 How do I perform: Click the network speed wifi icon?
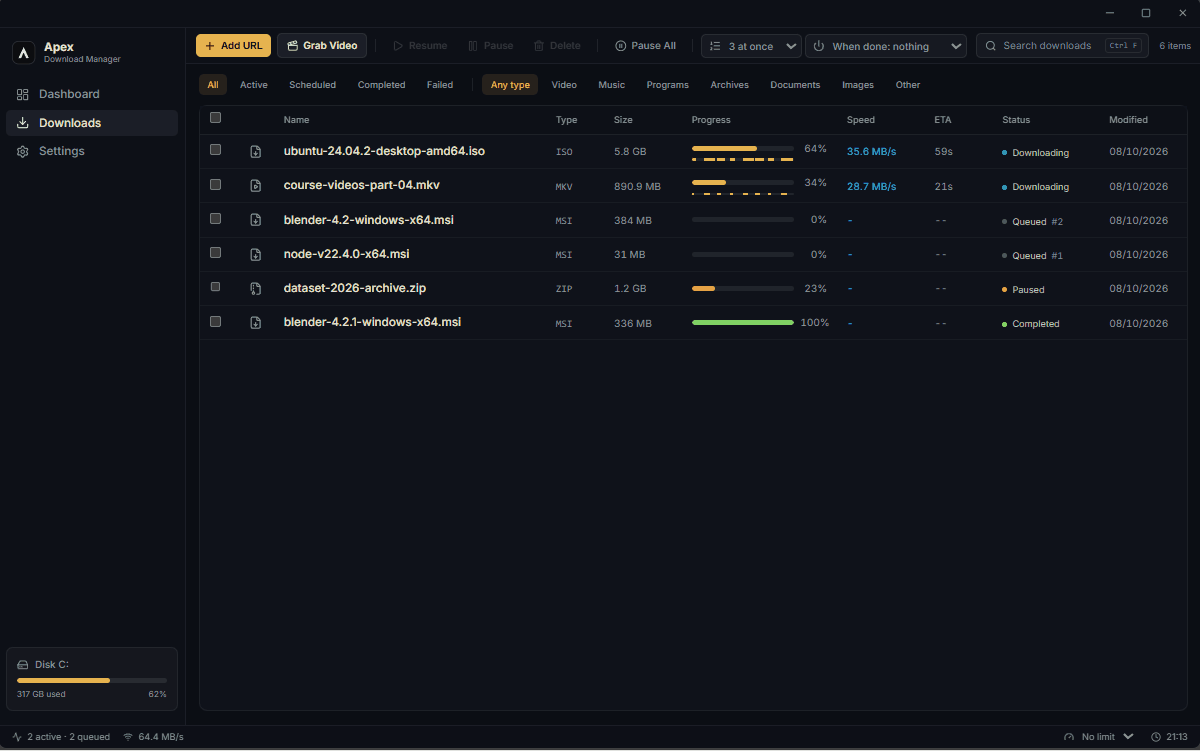(x=128, y=737)
